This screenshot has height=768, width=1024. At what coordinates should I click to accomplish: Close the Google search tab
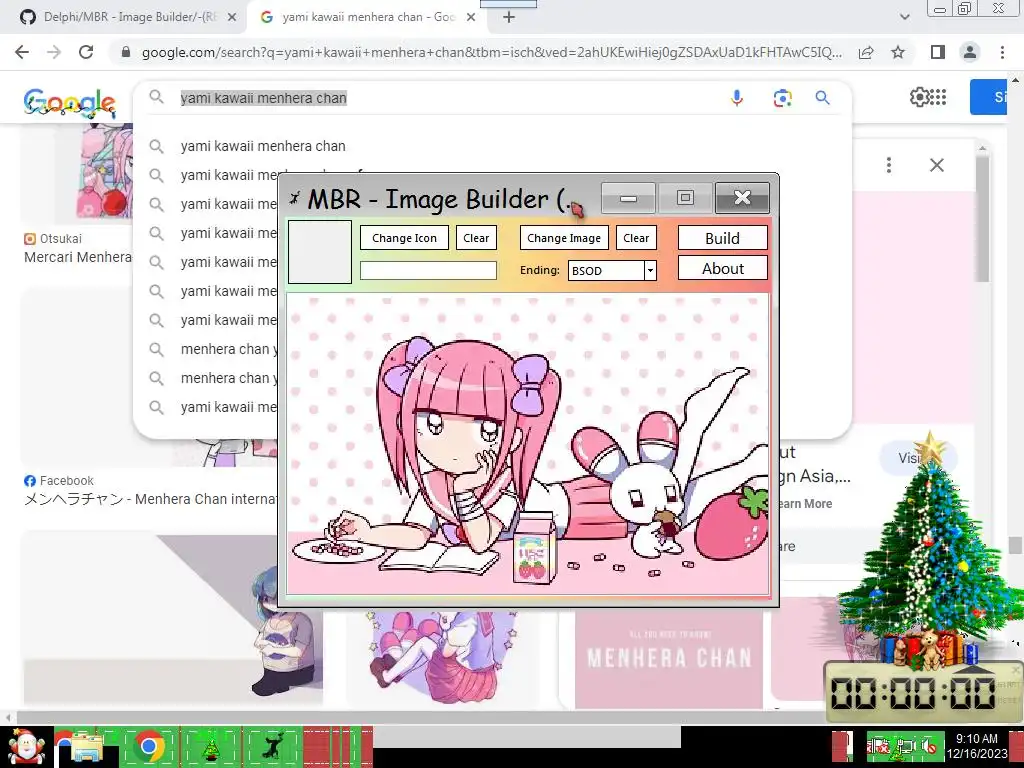[471, 18]
